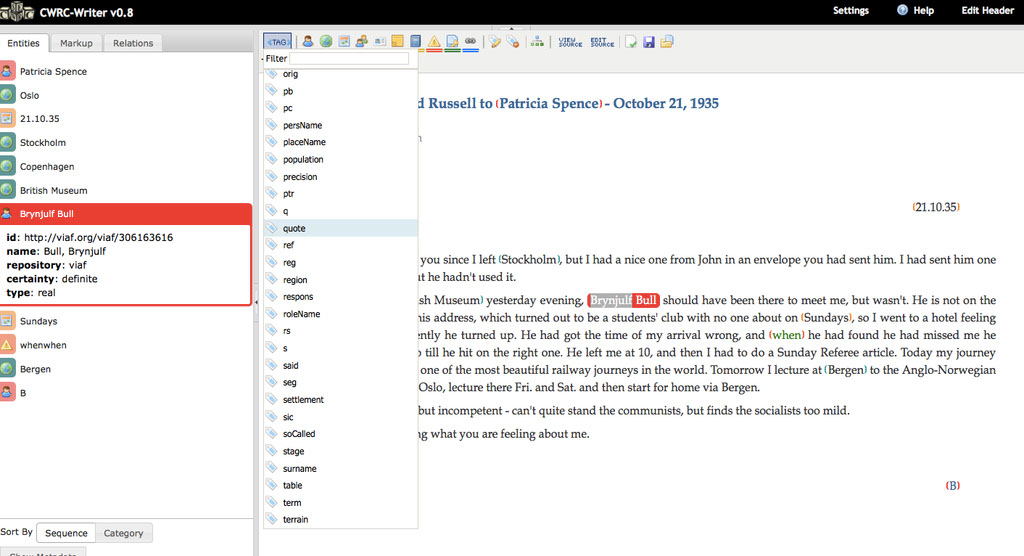The width and height of the screenshot is (1024, 556).
Task: Click the tag Filter input field
Action: click(x=349, y=59)
